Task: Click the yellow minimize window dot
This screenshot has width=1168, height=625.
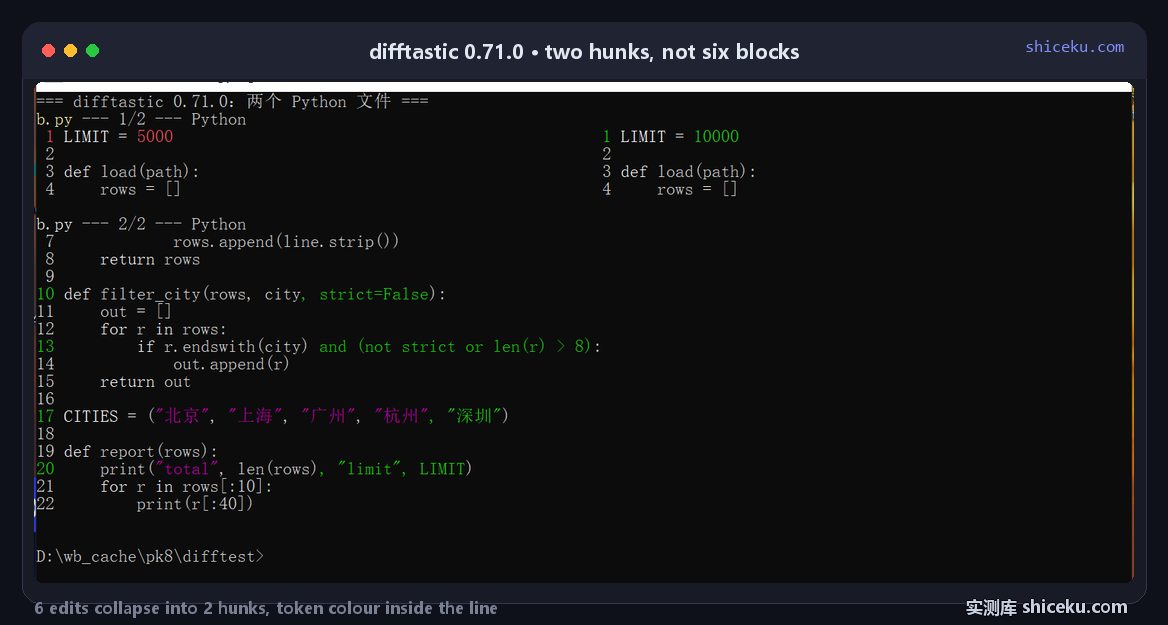Action: pos(70,51)
